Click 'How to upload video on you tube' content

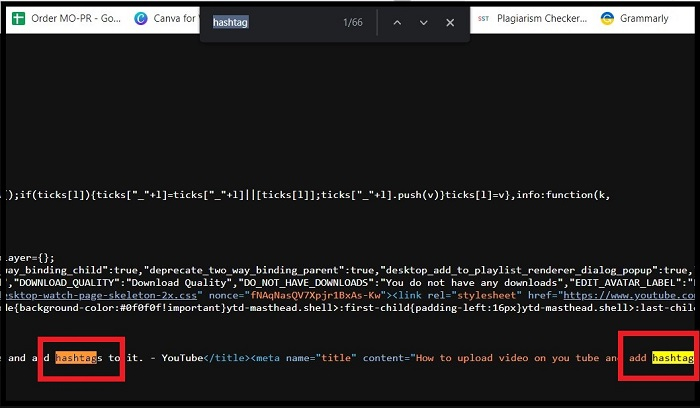pos(509,358)
